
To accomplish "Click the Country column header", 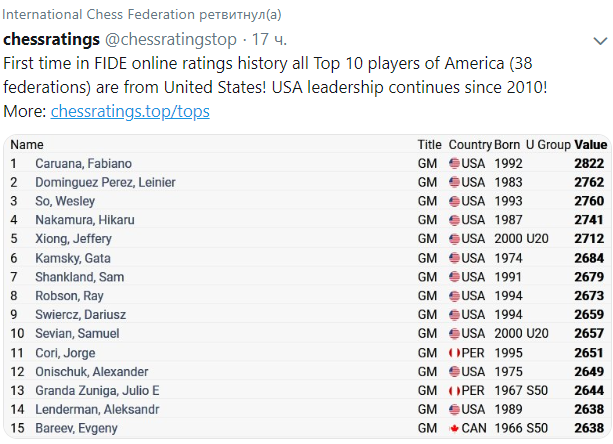I will tap(470, 145).
